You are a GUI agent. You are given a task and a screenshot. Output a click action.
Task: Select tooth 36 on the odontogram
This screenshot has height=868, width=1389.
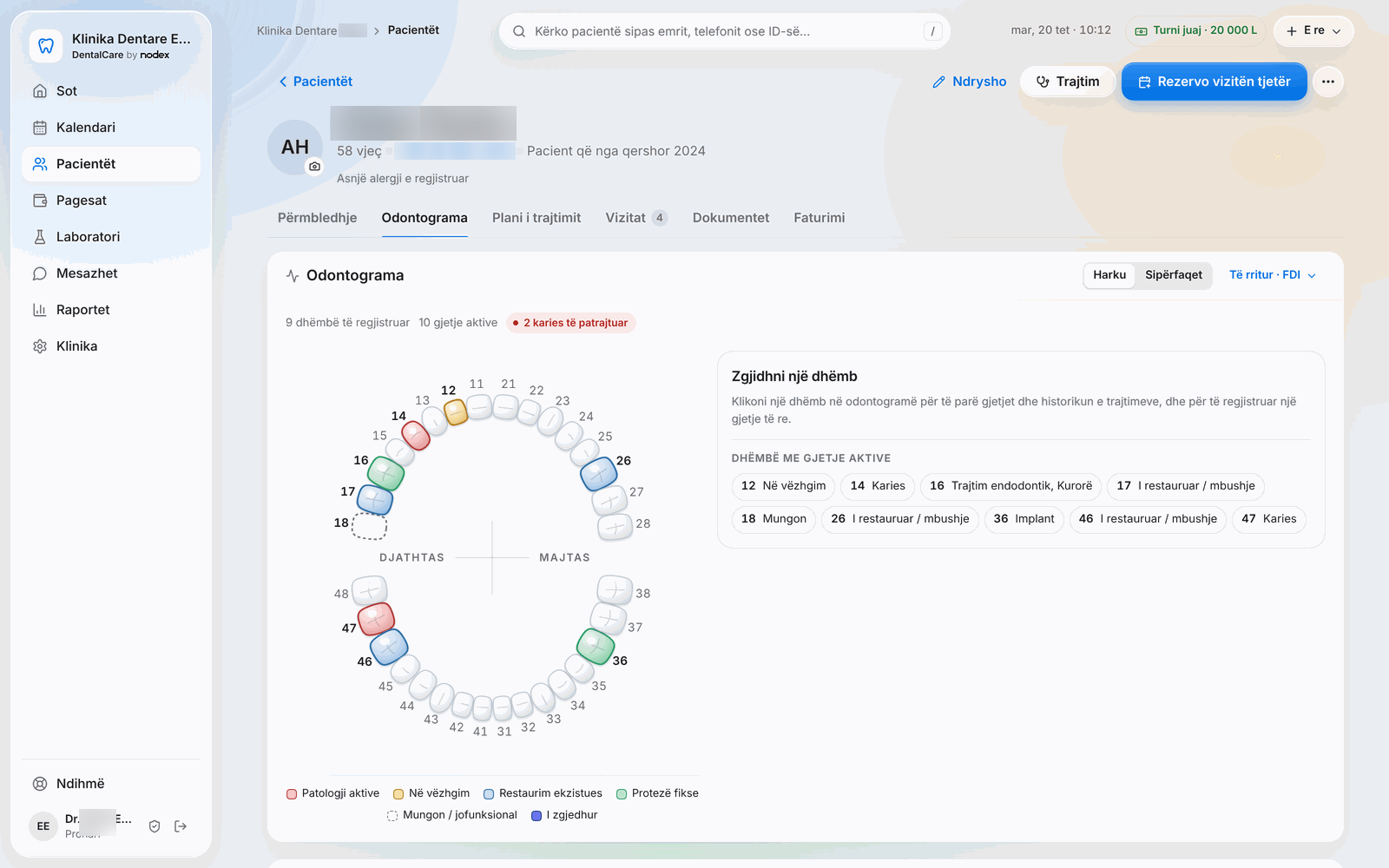coord(596,647)
